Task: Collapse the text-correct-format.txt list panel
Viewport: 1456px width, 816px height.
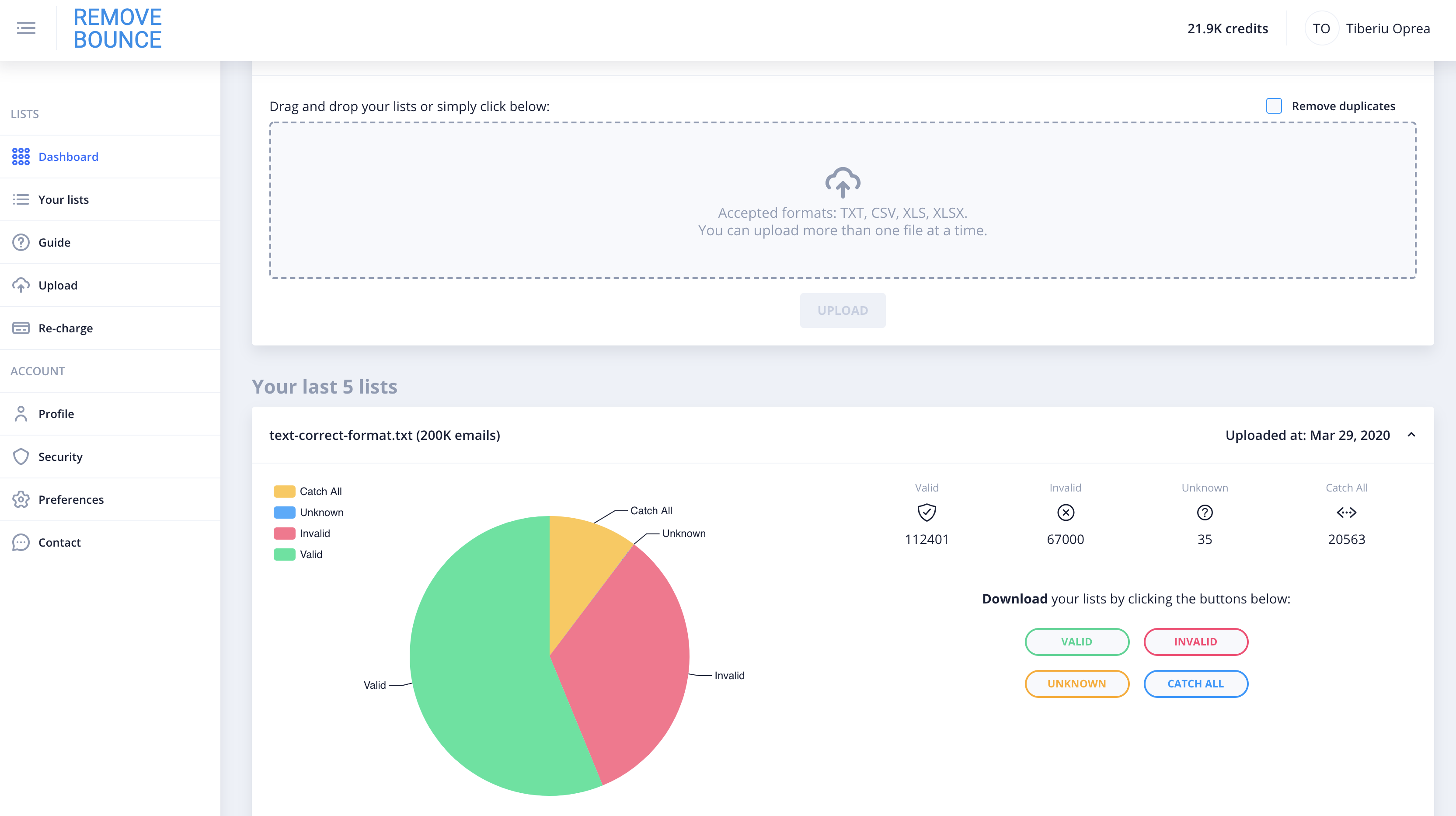Action: (1411, 435)
